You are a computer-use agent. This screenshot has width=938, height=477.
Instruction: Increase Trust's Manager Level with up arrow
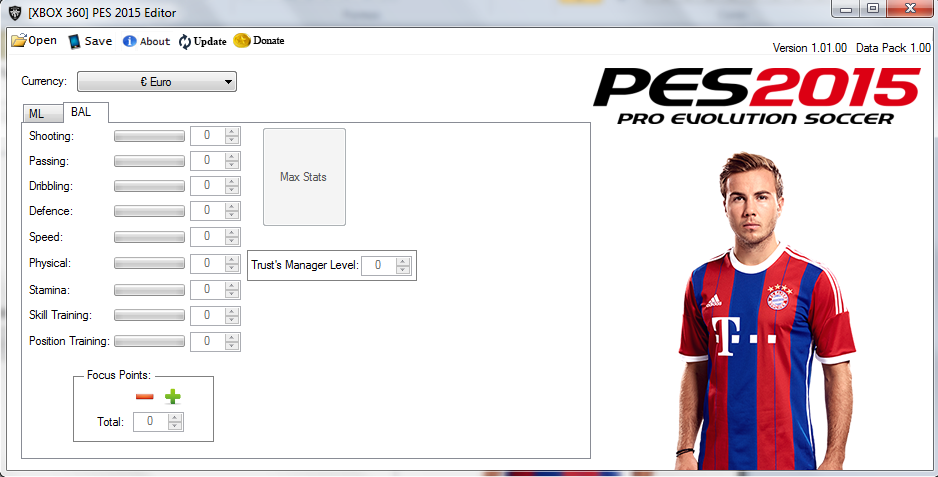pyautogui.click(x=403, y=262)
